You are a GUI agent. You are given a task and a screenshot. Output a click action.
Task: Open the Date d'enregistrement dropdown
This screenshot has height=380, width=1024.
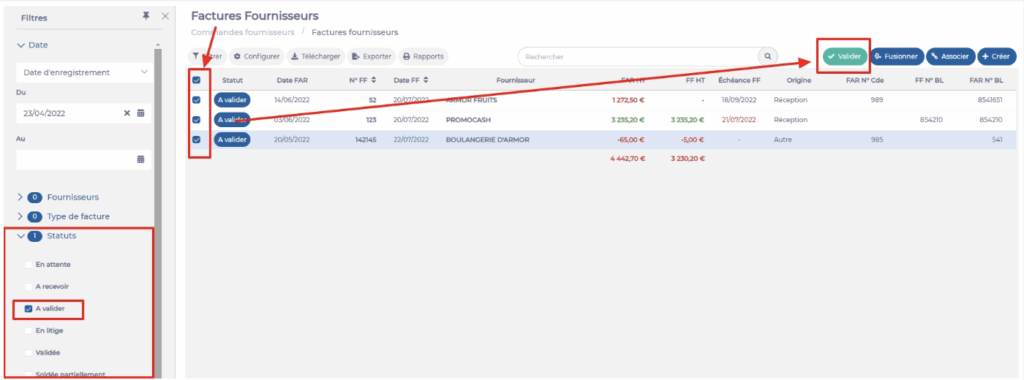(x=84, y=72)
